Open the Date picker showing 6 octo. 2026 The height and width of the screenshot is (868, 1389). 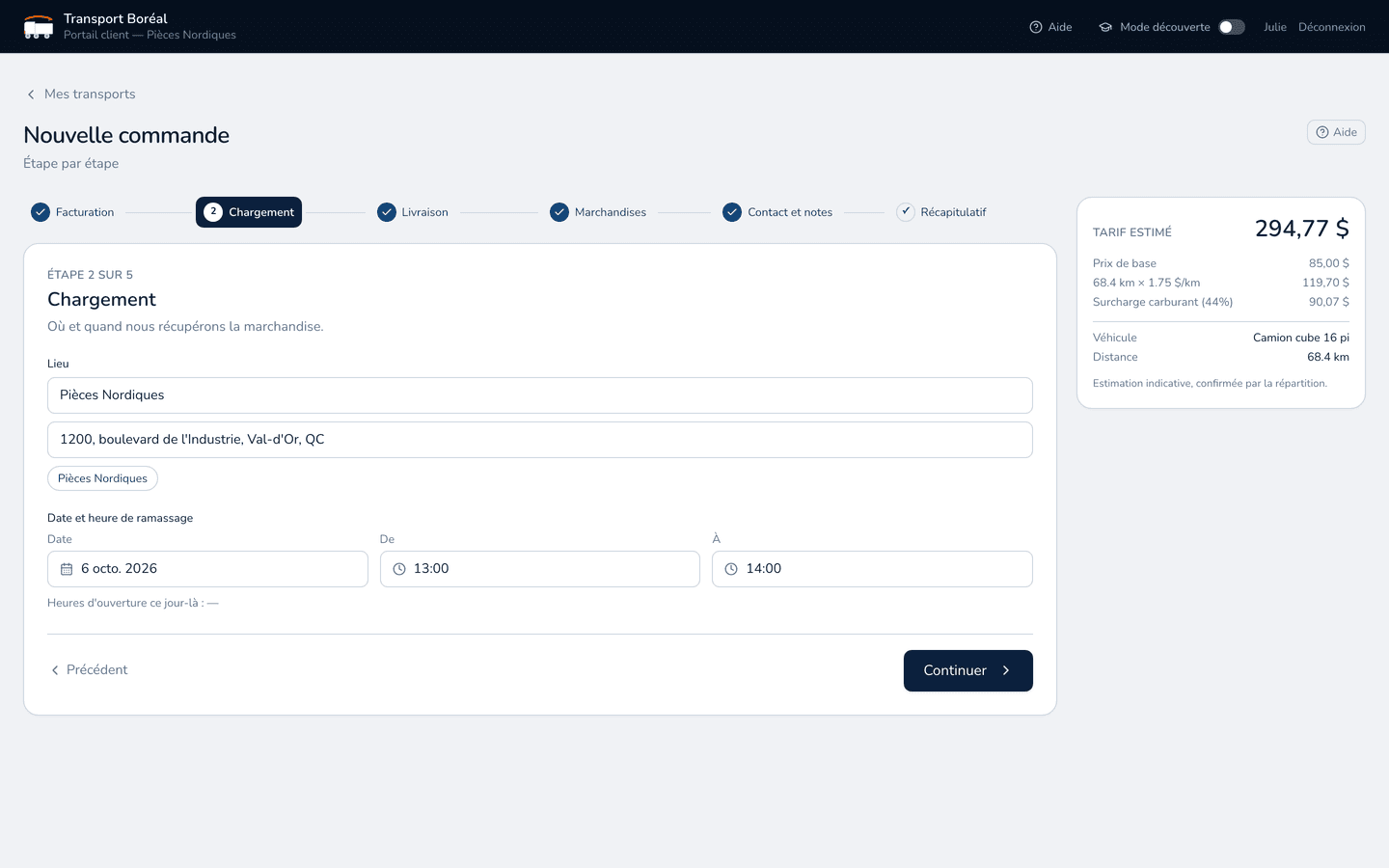207,569
